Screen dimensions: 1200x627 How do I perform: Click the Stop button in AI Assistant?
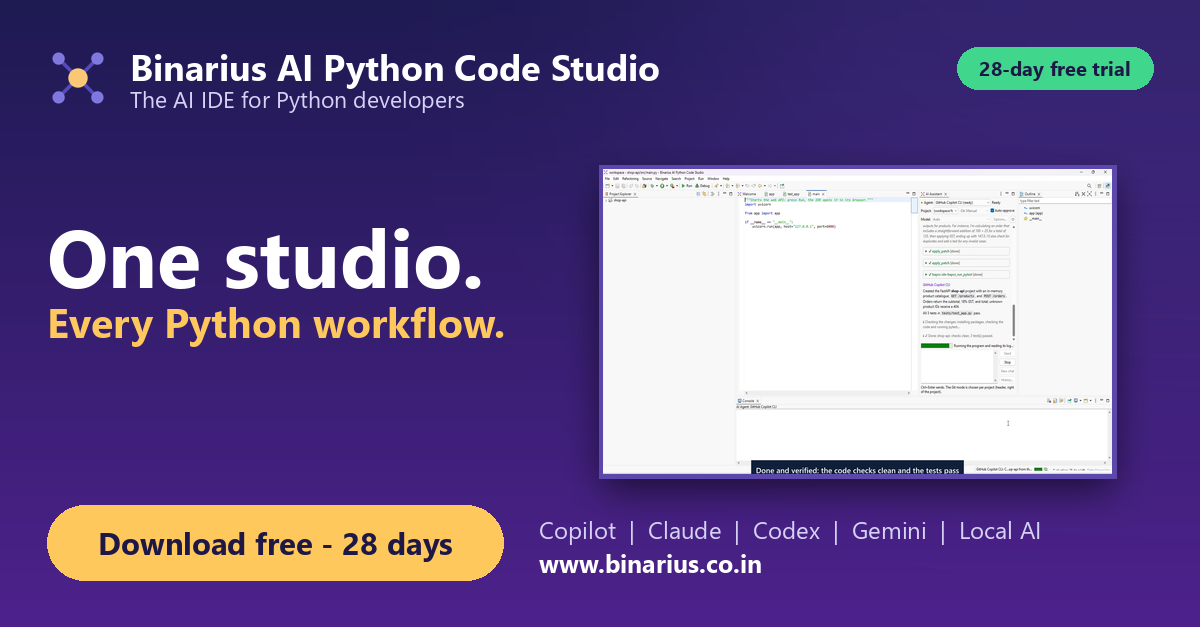coord(1007,362)
